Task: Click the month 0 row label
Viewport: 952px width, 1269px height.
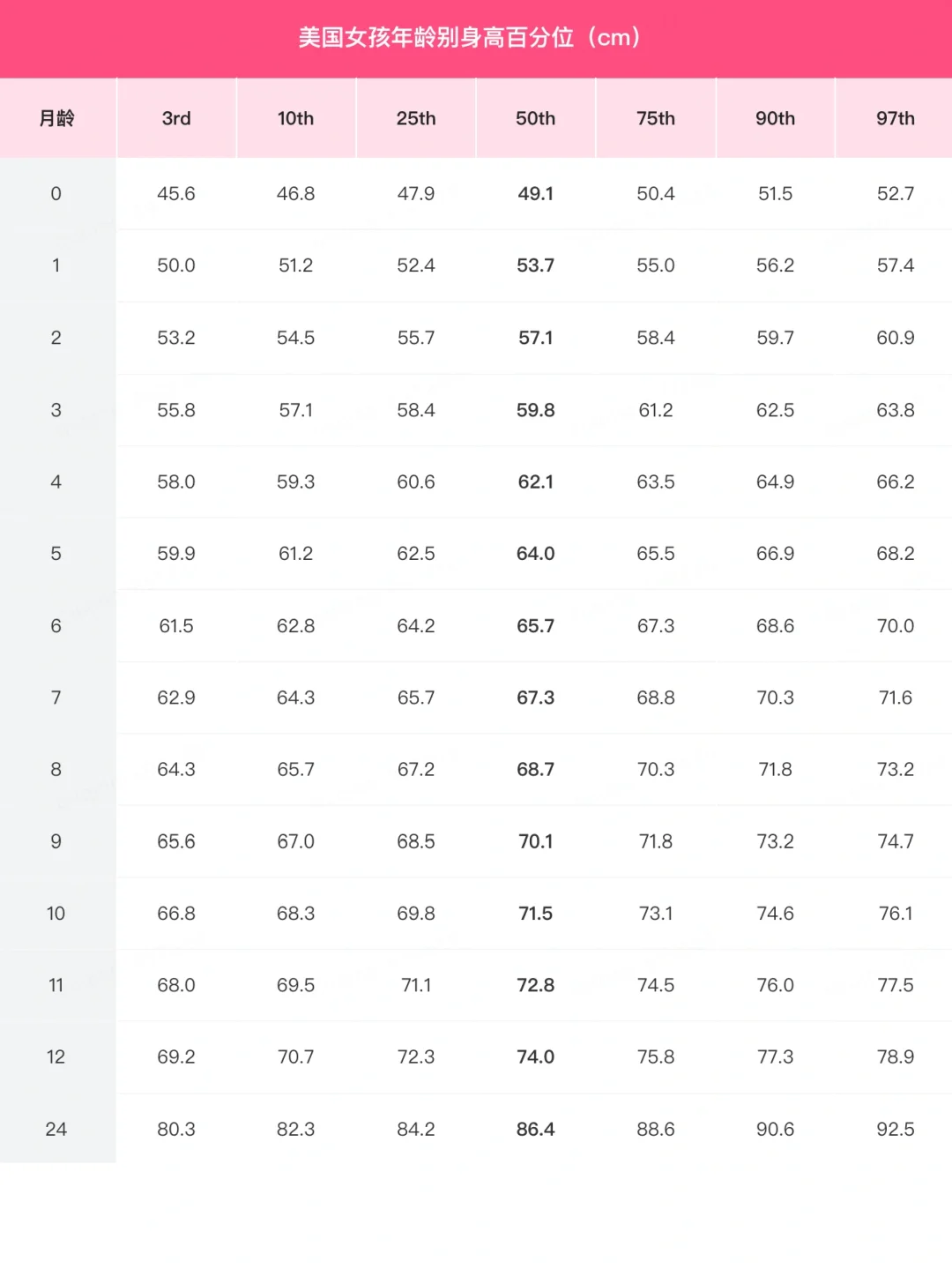Action: pyautogui.click(x=56, y=194)
